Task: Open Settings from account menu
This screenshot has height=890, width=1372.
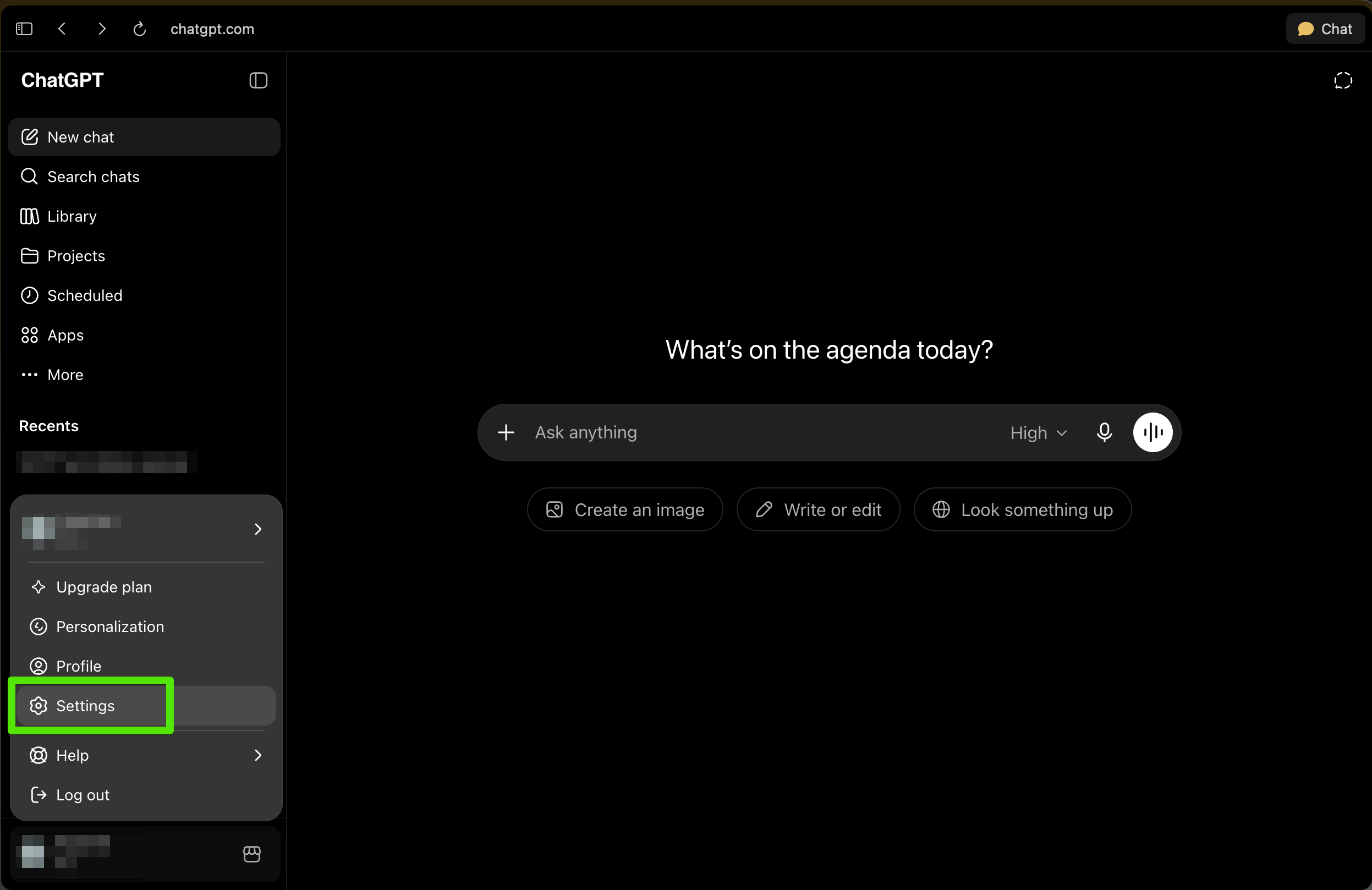Action: [146, 706]
